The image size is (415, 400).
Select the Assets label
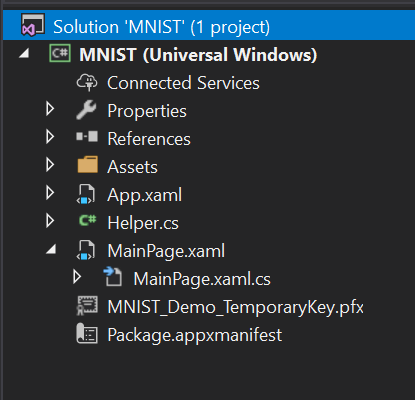(x=132, y=167)
